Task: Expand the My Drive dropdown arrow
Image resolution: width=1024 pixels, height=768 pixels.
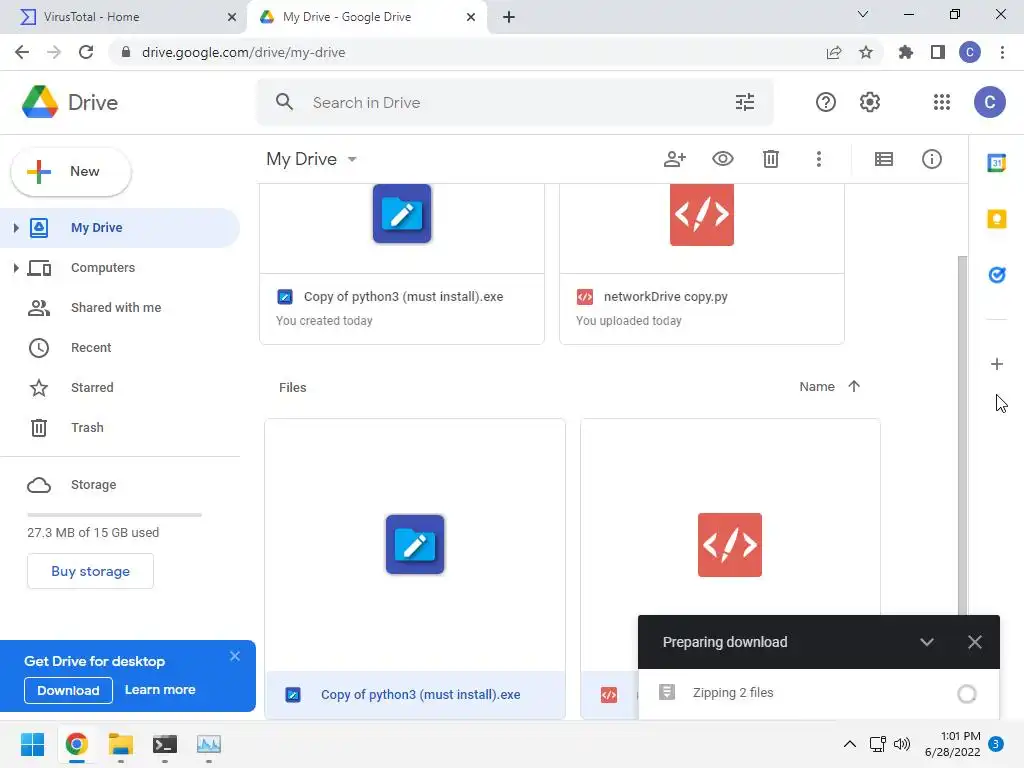Action: pyautogui.click(x=352, y=159)
